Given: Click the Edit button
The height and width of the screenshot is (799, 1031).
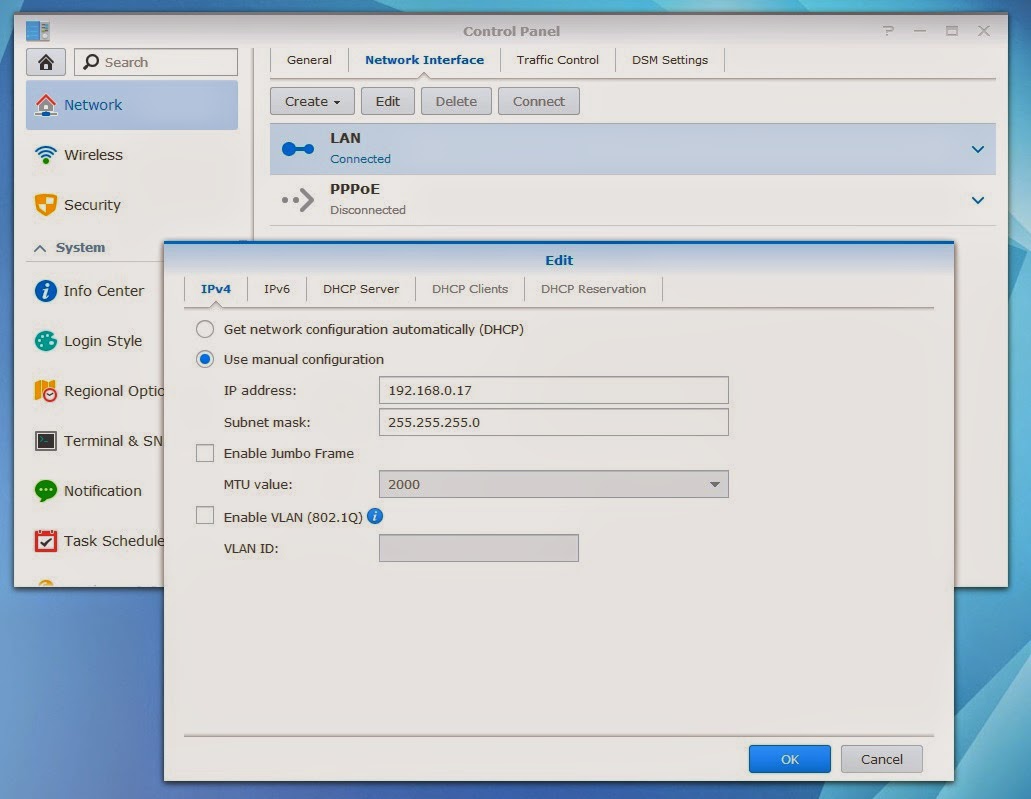Looking at the screenshot, I should 388,101.
